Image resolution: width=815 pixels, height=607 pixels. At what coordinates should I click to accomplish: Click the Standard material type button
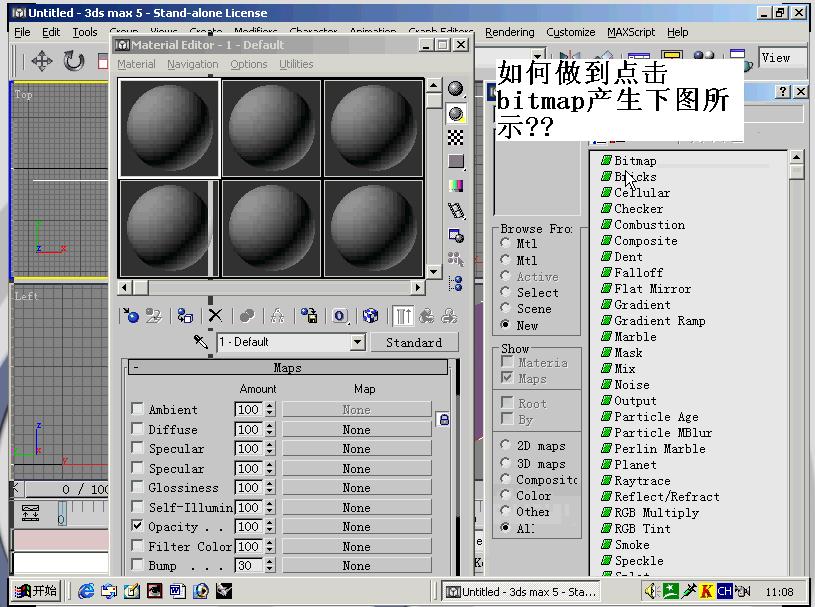click(414, 342)
